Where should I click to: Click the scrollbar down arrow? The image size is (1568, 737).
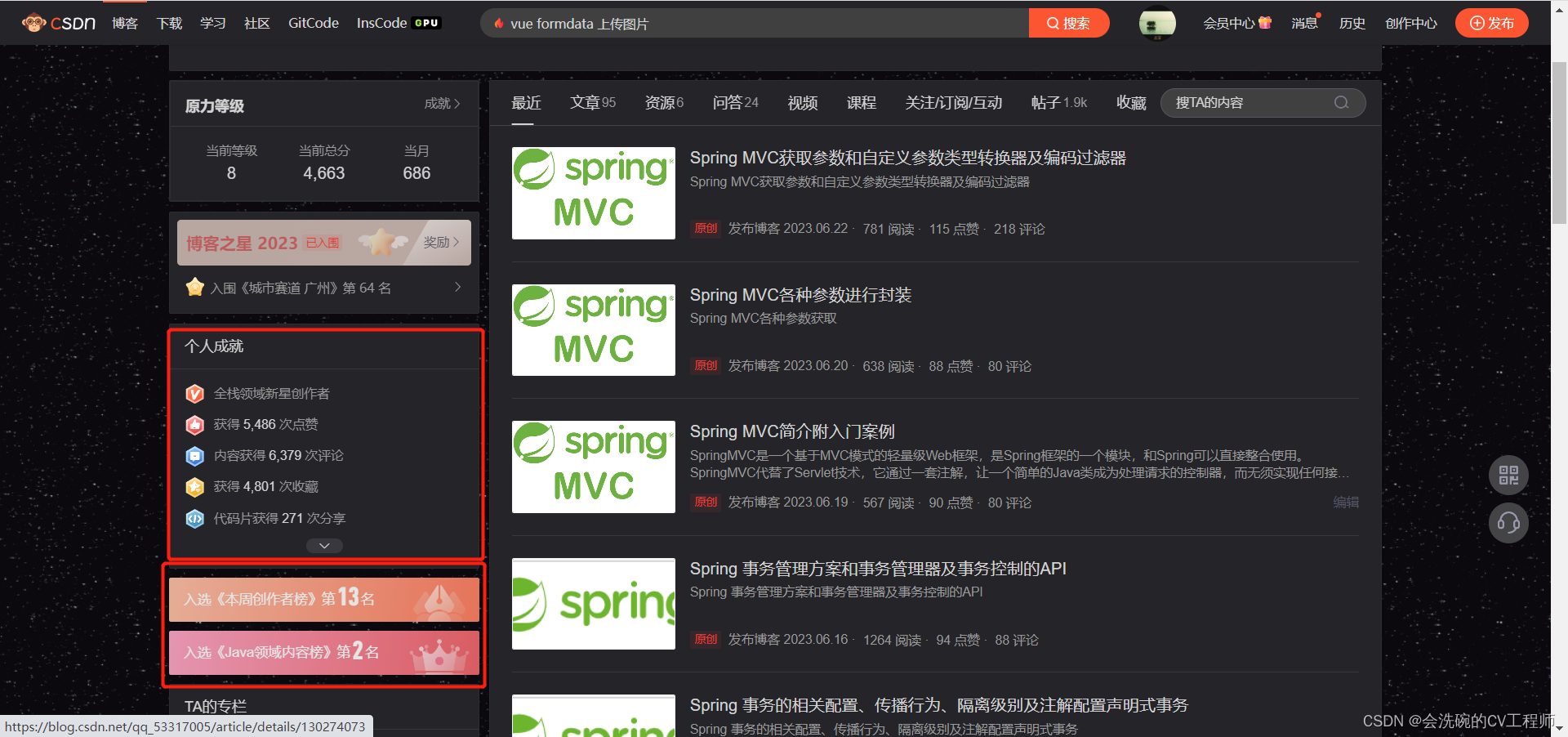point(1559,728)
